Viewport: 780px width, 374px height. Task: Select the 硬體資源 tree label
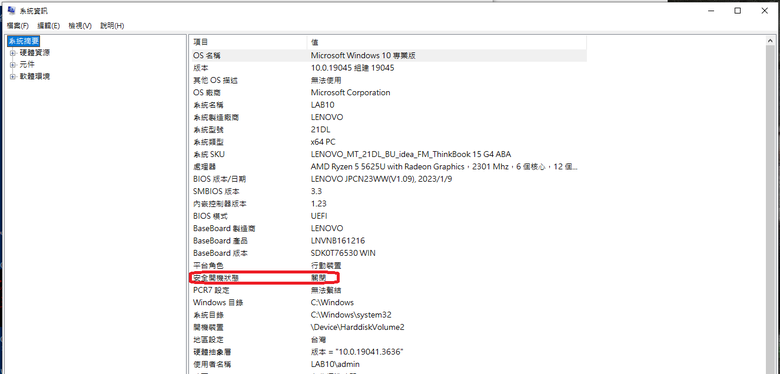coord(34,53)
